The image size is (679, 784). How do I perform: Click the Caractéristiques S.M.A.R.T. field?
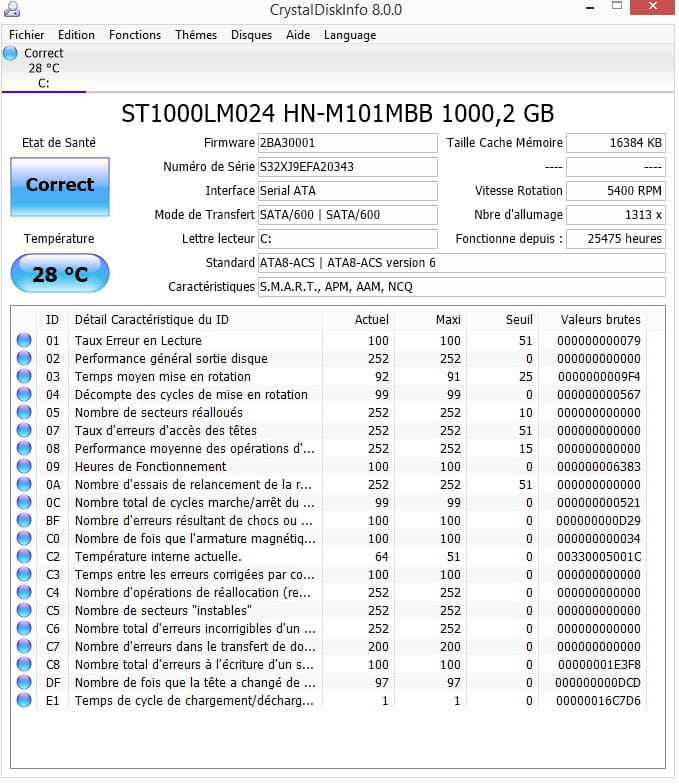pyautogui.click(x=462, y=287)
